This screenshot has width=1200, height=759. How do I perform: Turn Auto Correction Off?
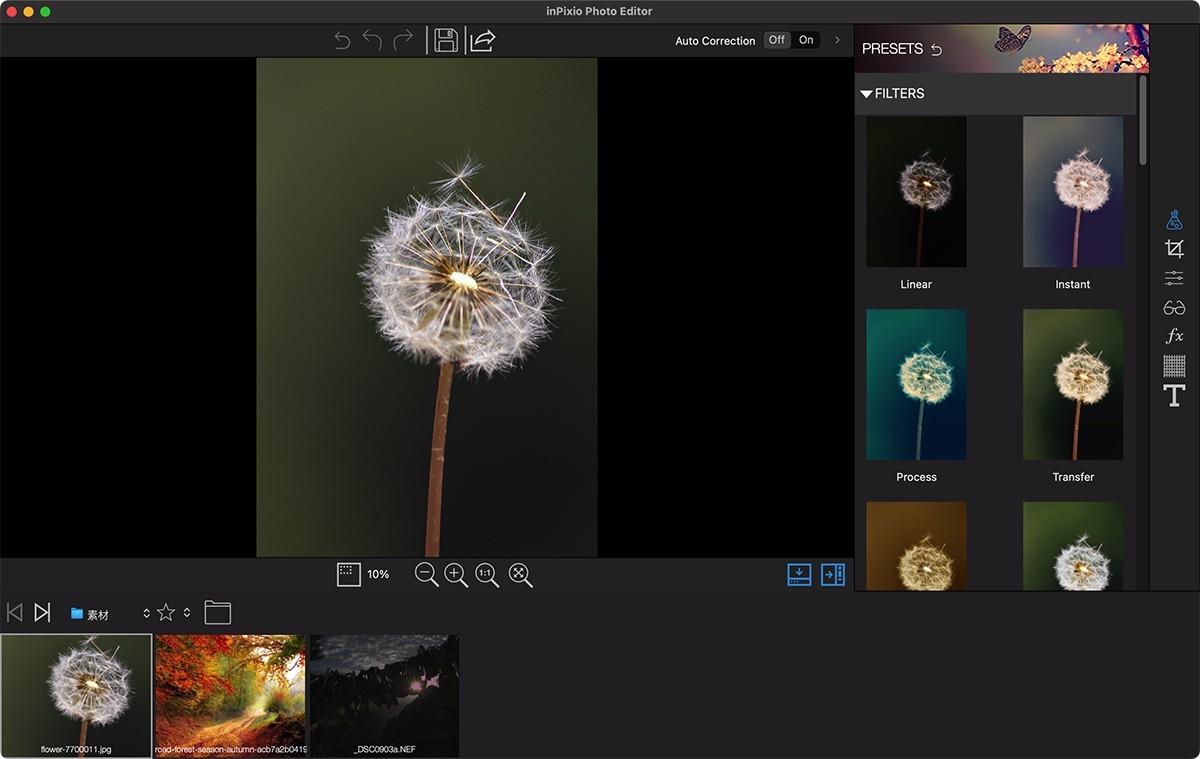(x=776, y=40)
